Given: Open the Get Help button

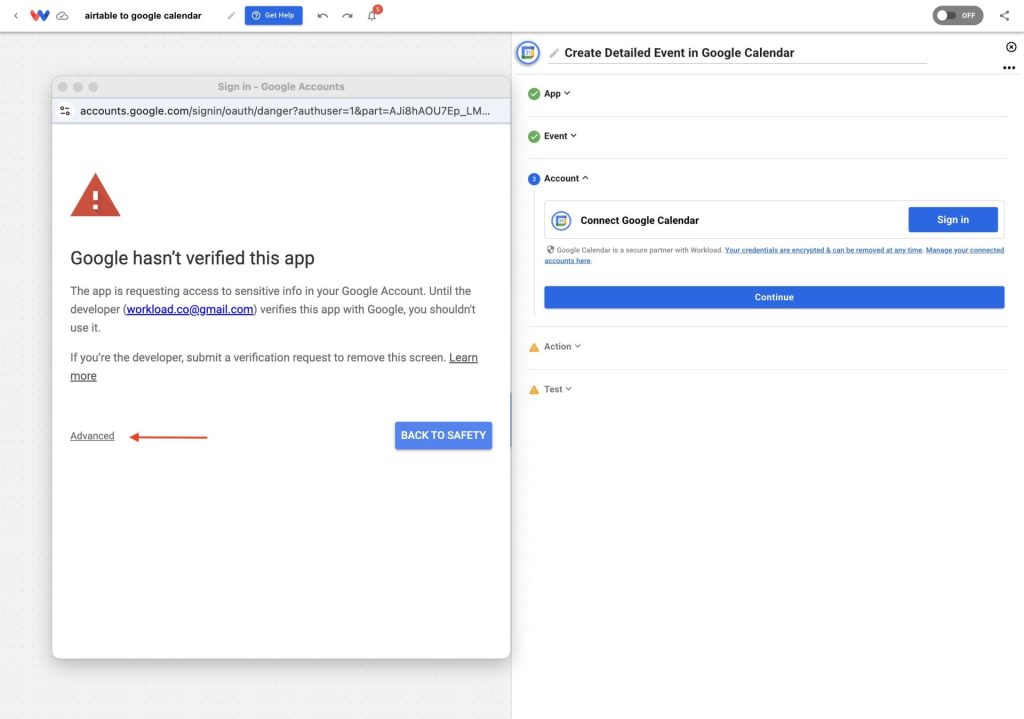Looking at the screenshot, I should 273,15.
